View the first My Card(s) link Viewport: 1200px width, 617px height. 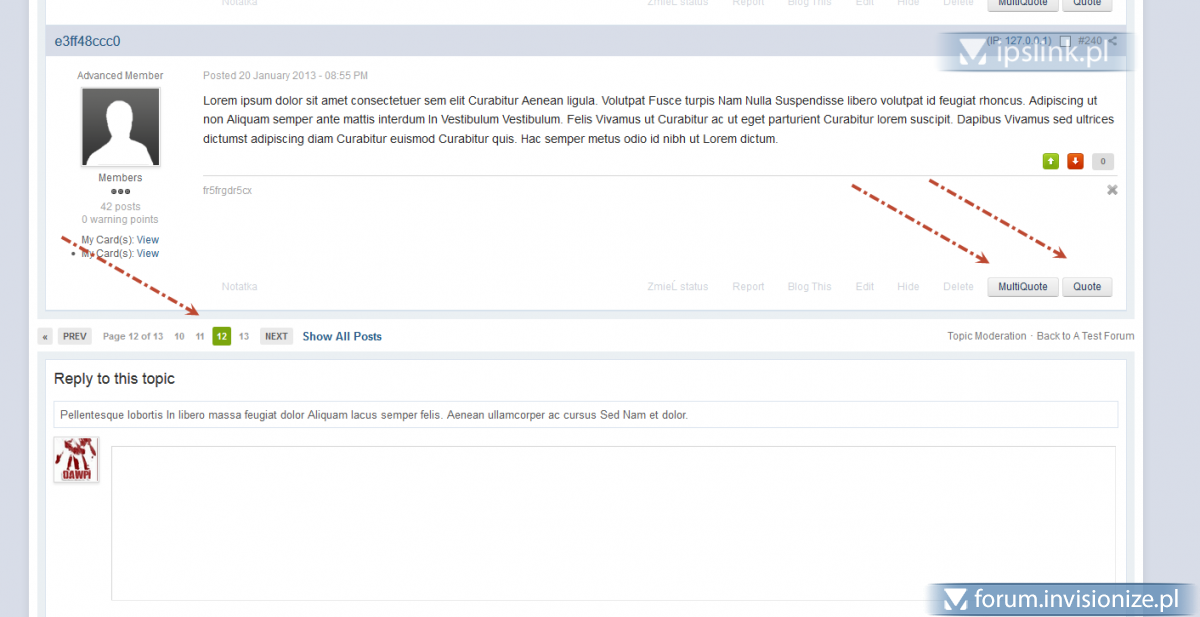pos(148,240)
